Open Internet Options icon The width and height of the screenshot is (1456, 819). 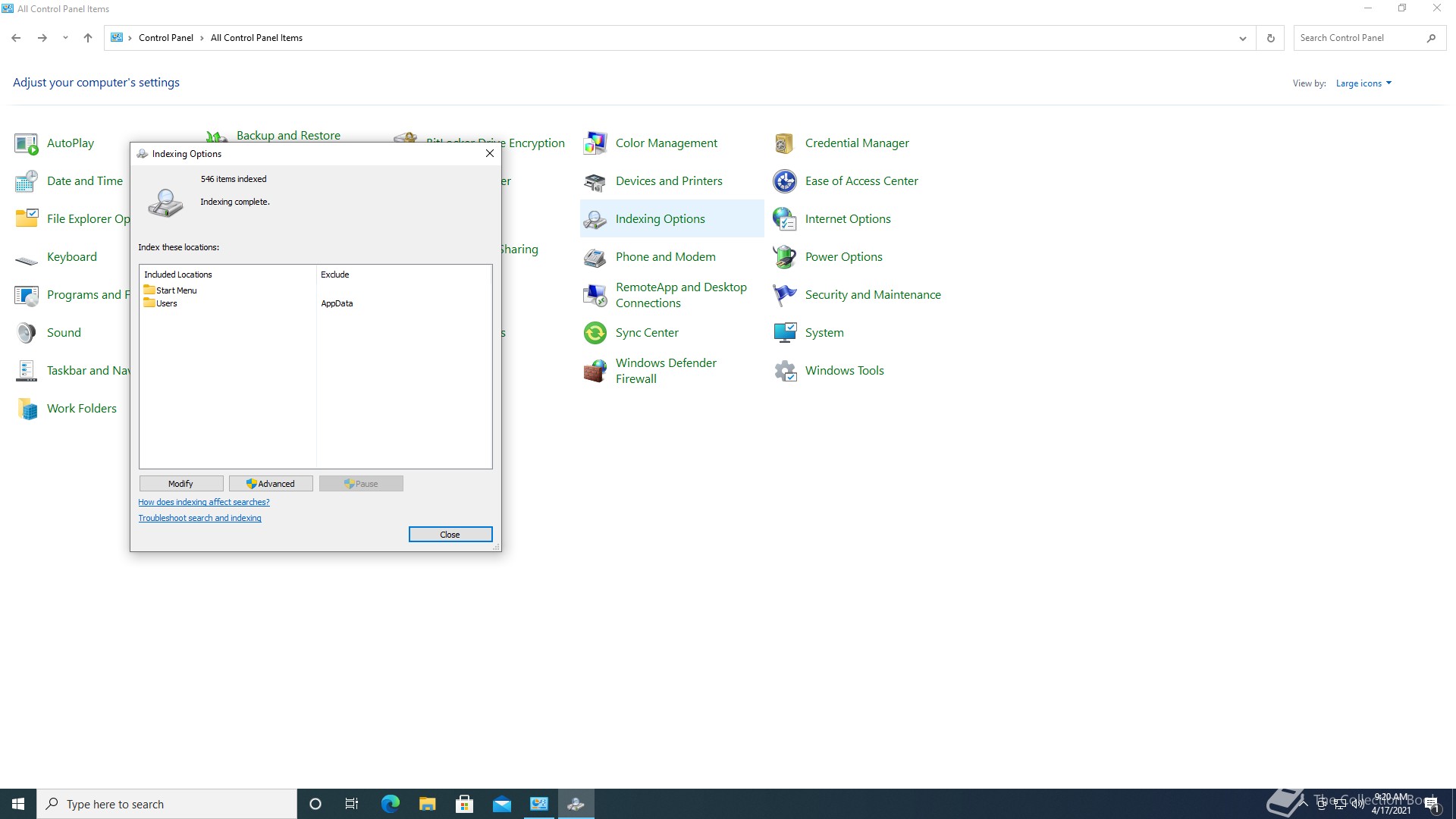point(785,219)
